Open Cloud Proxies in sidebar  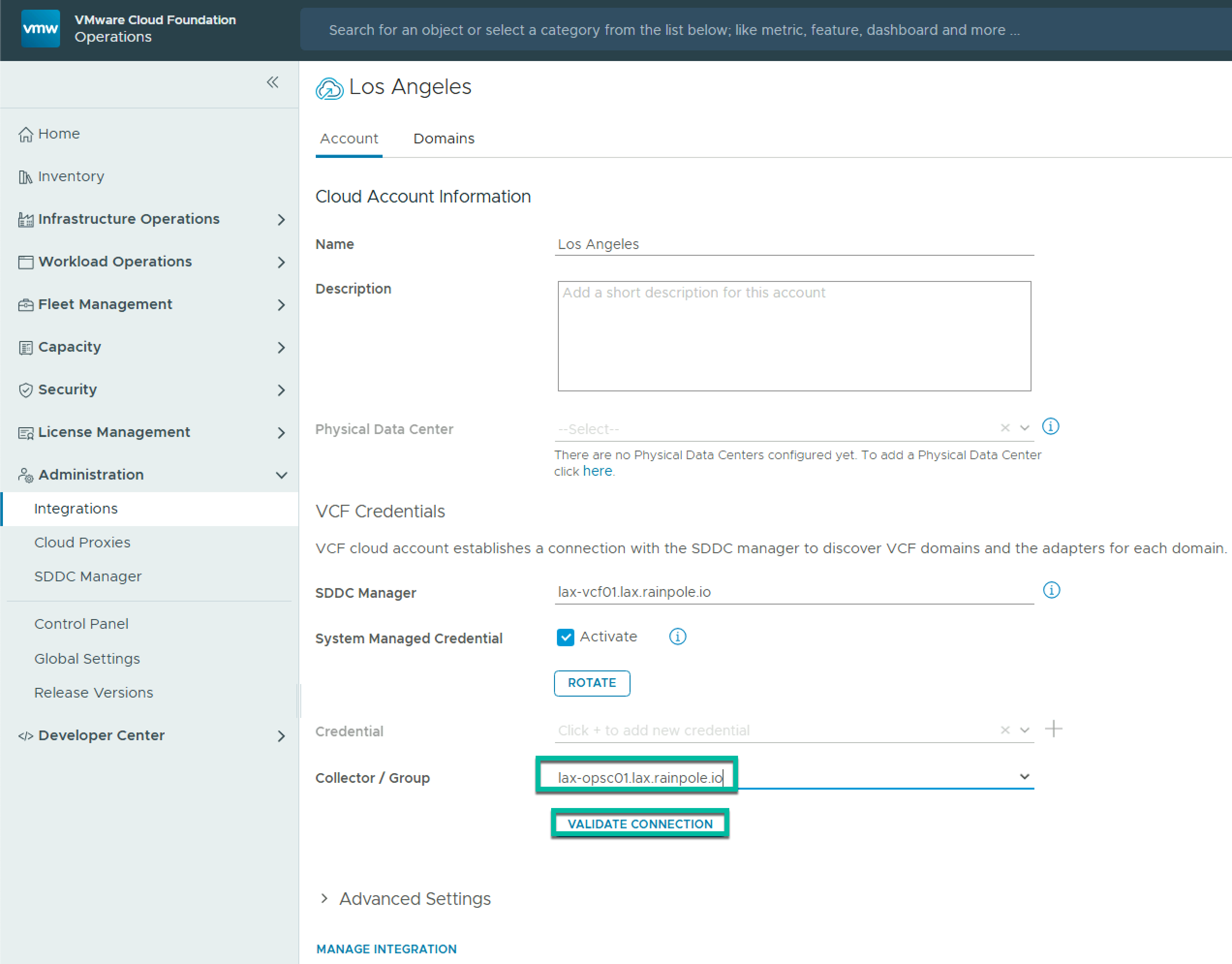pos(82,543)
